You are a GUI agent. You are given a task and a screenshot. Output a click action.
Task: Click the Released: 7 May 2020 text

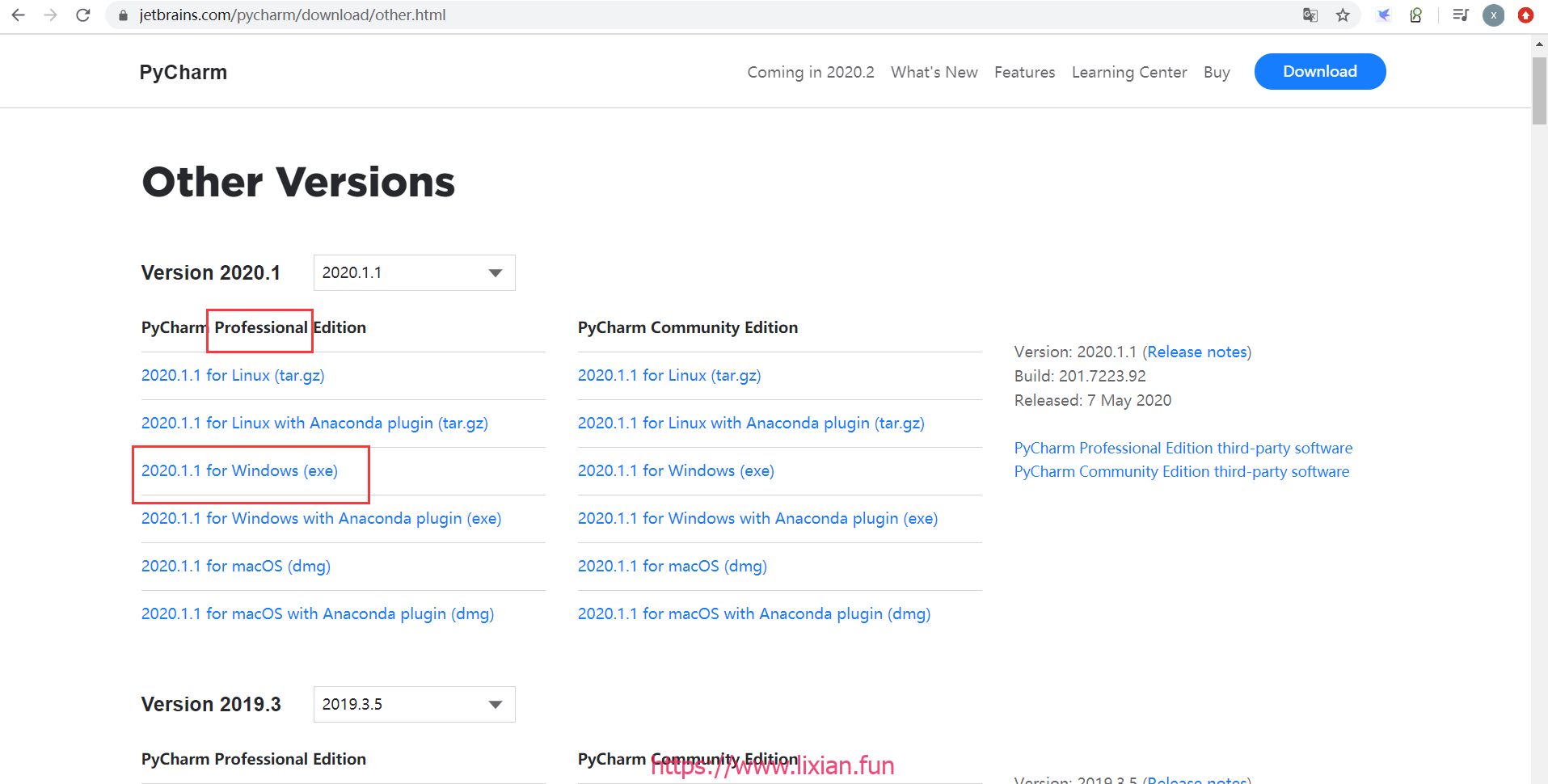1093,400
